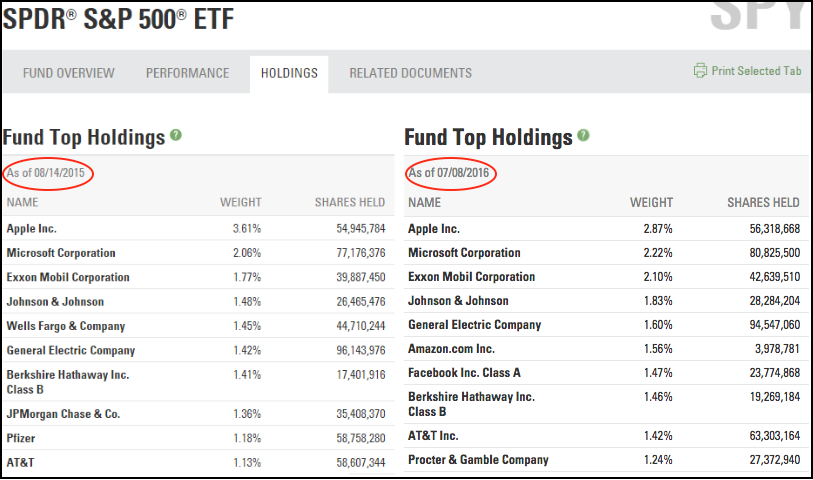Click Facebook Inc. Class A holding
Image resolution: width=813 pixels, height=480 pixels.
tap(464, 373)
